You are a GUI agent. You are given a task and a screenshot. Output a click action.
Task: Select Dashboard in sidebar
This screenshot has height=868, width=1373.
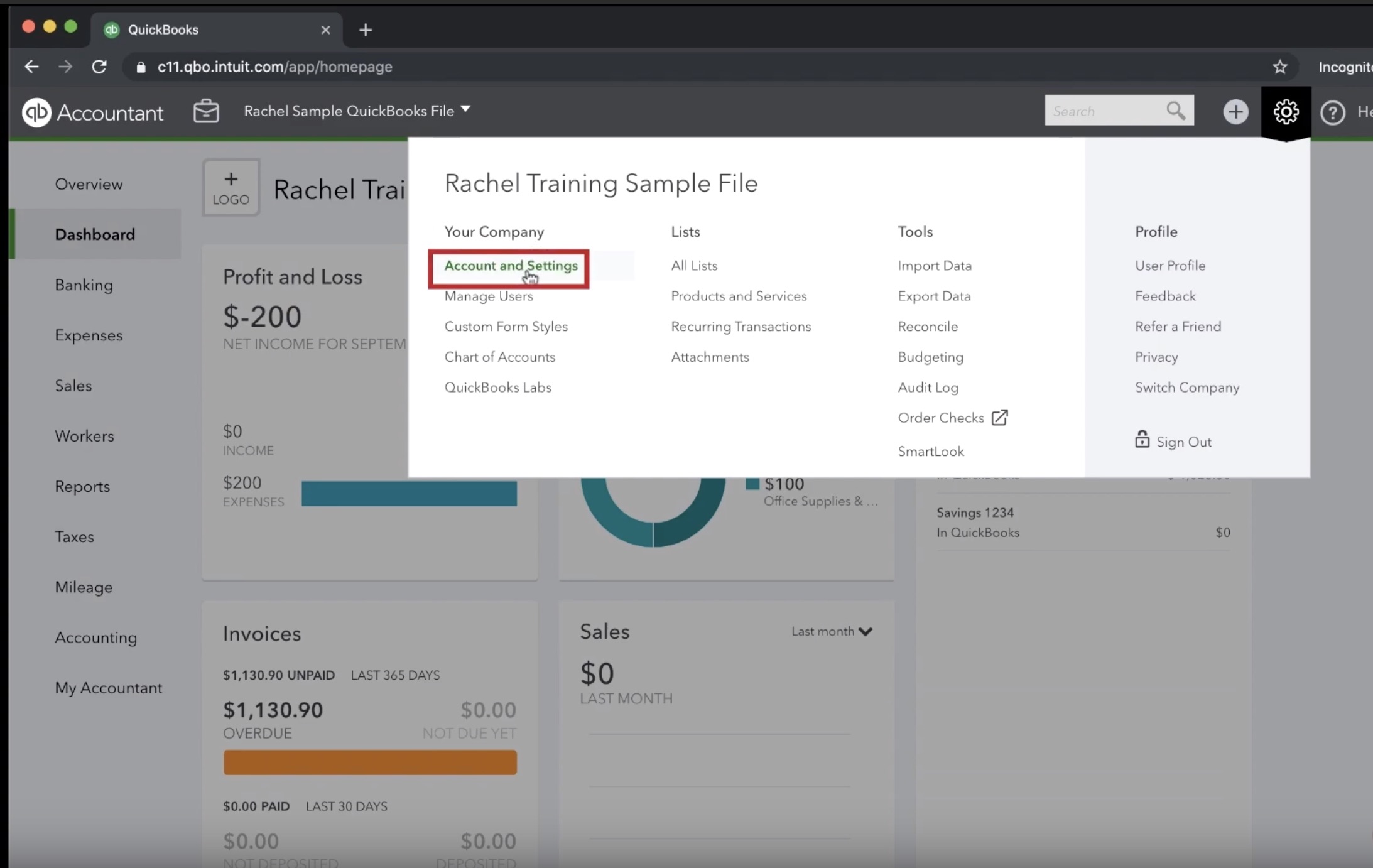coord(95,234)
